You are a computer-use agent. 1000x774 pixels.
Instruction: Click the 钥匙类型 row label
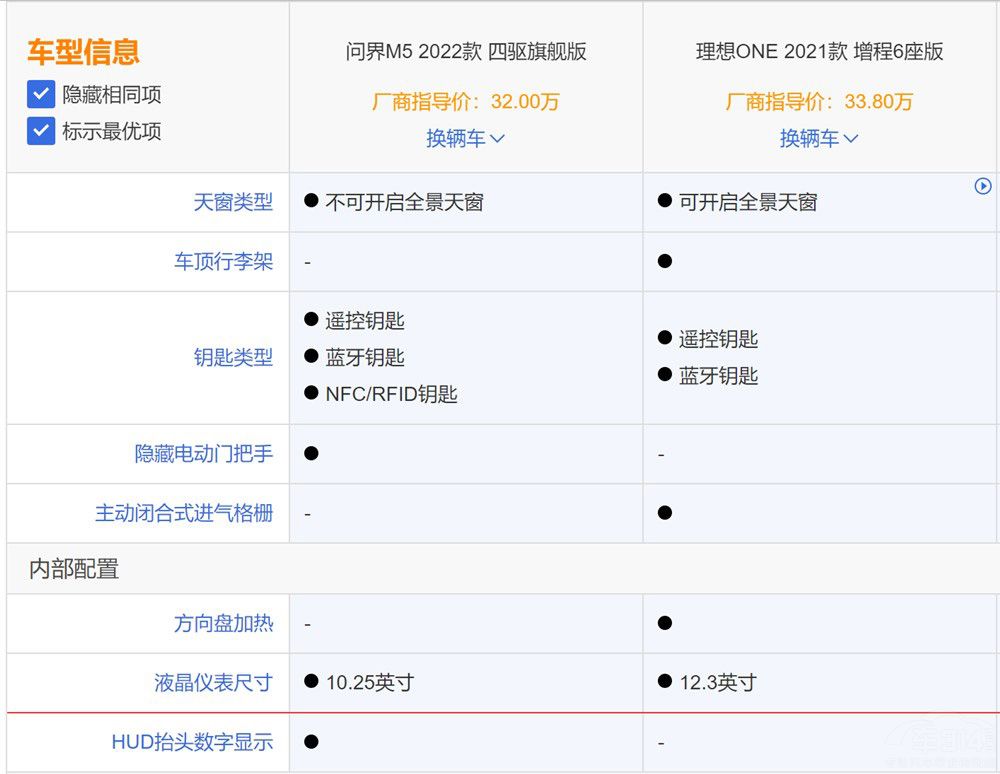233,358
